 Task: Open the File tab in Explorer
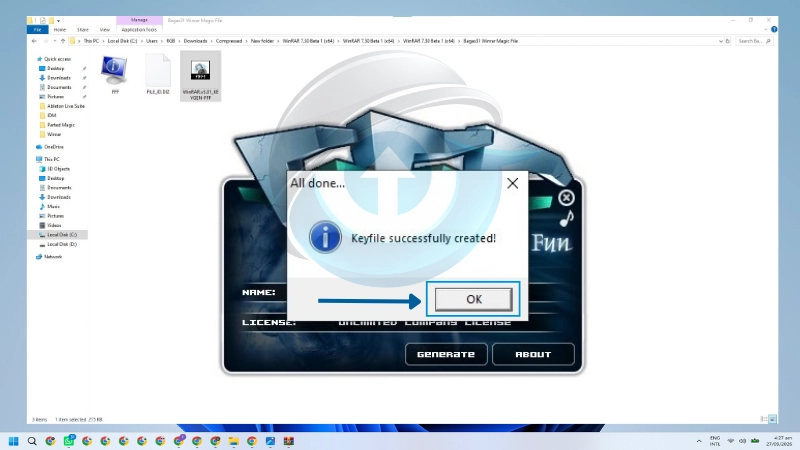point(37,30)
